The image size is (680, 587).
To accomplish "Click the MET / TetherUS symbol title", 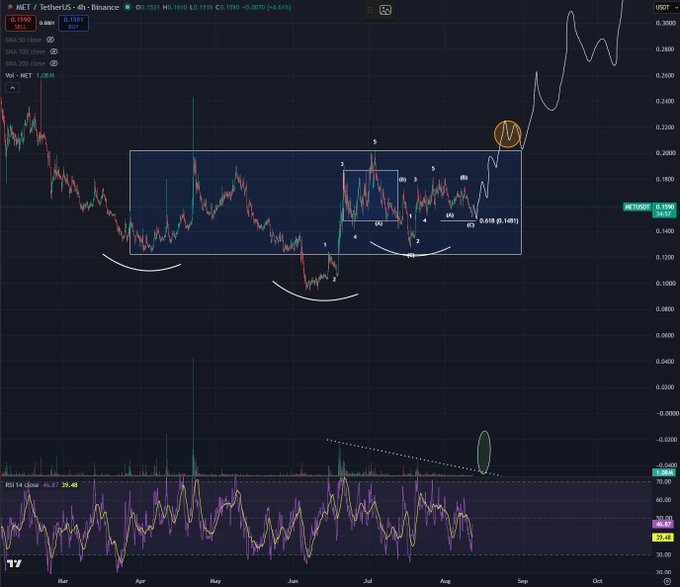I will click(x=67, y=7).
